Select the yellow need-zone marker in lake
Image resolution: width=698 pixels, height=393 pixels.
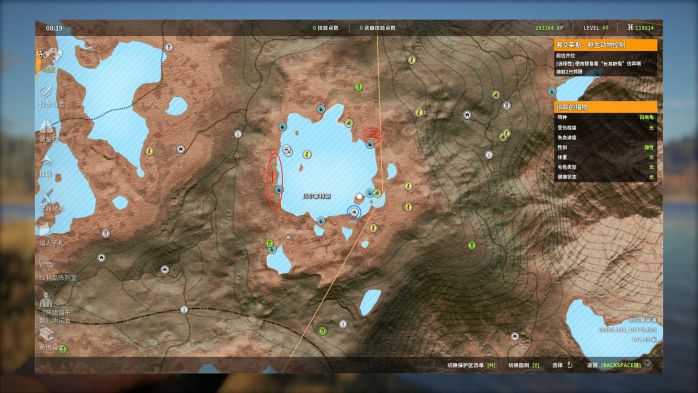pos(307,154)
